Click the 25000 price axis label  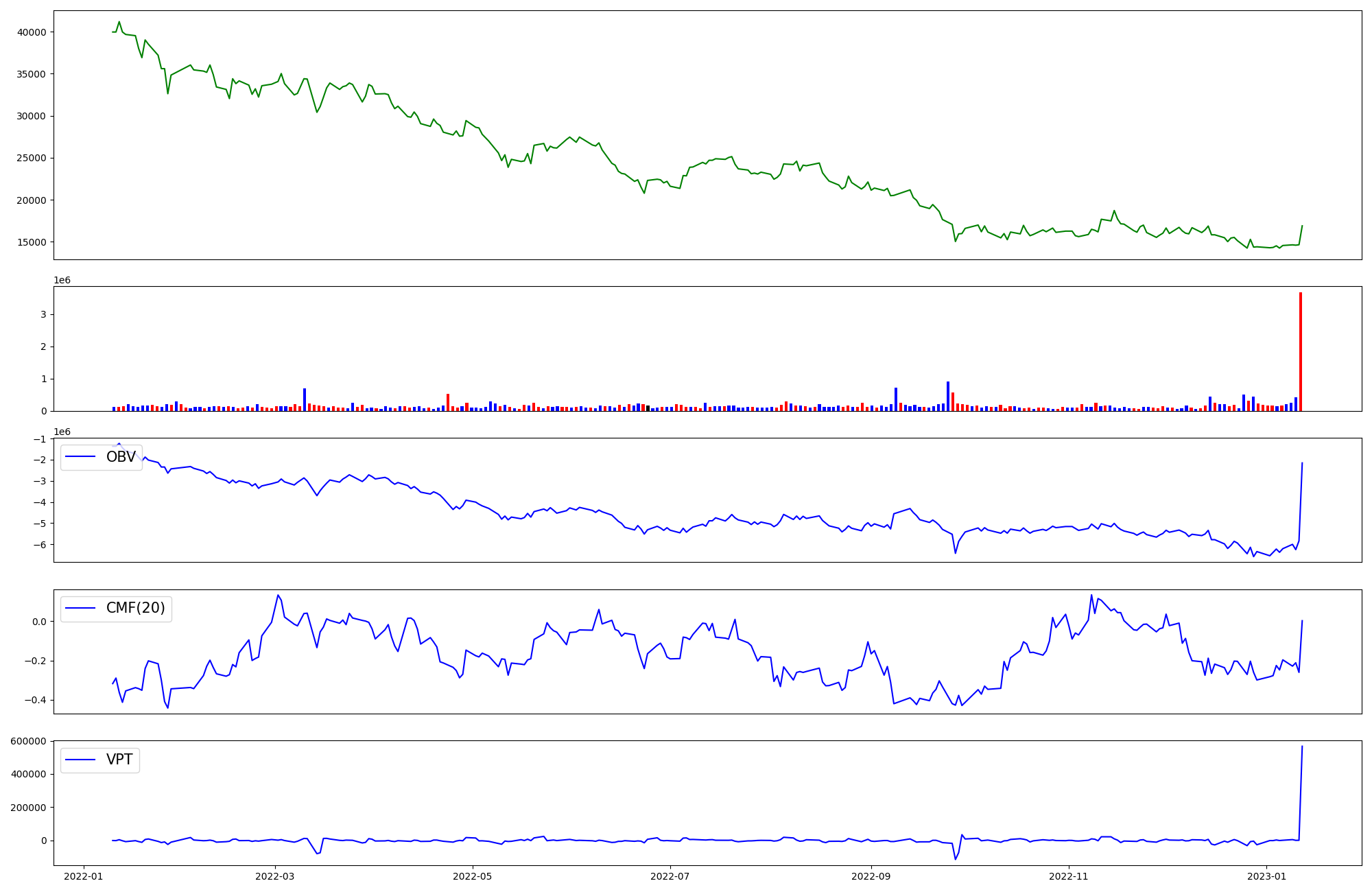31,159
